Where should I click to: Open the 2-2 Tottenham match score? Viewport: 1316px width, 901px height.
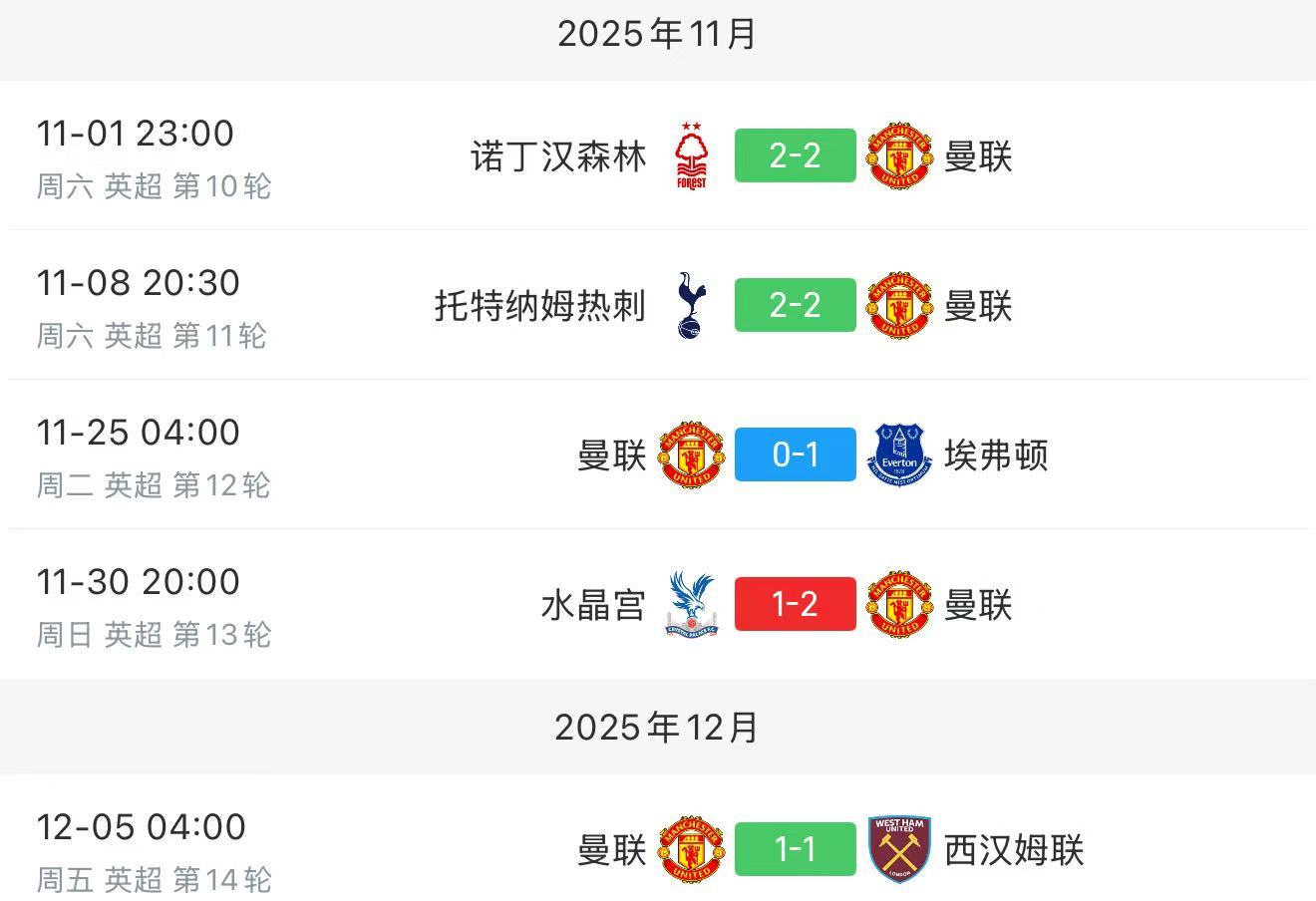point(795,306)
